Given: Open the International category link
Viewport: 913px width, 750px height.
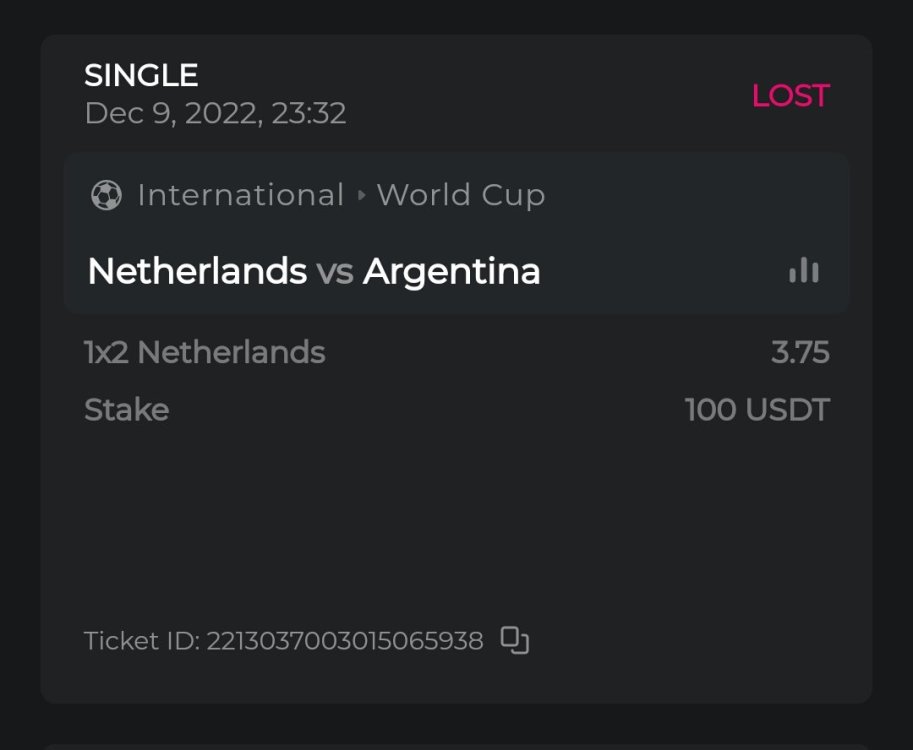Looking at the screenshot, I should [240, 195].
